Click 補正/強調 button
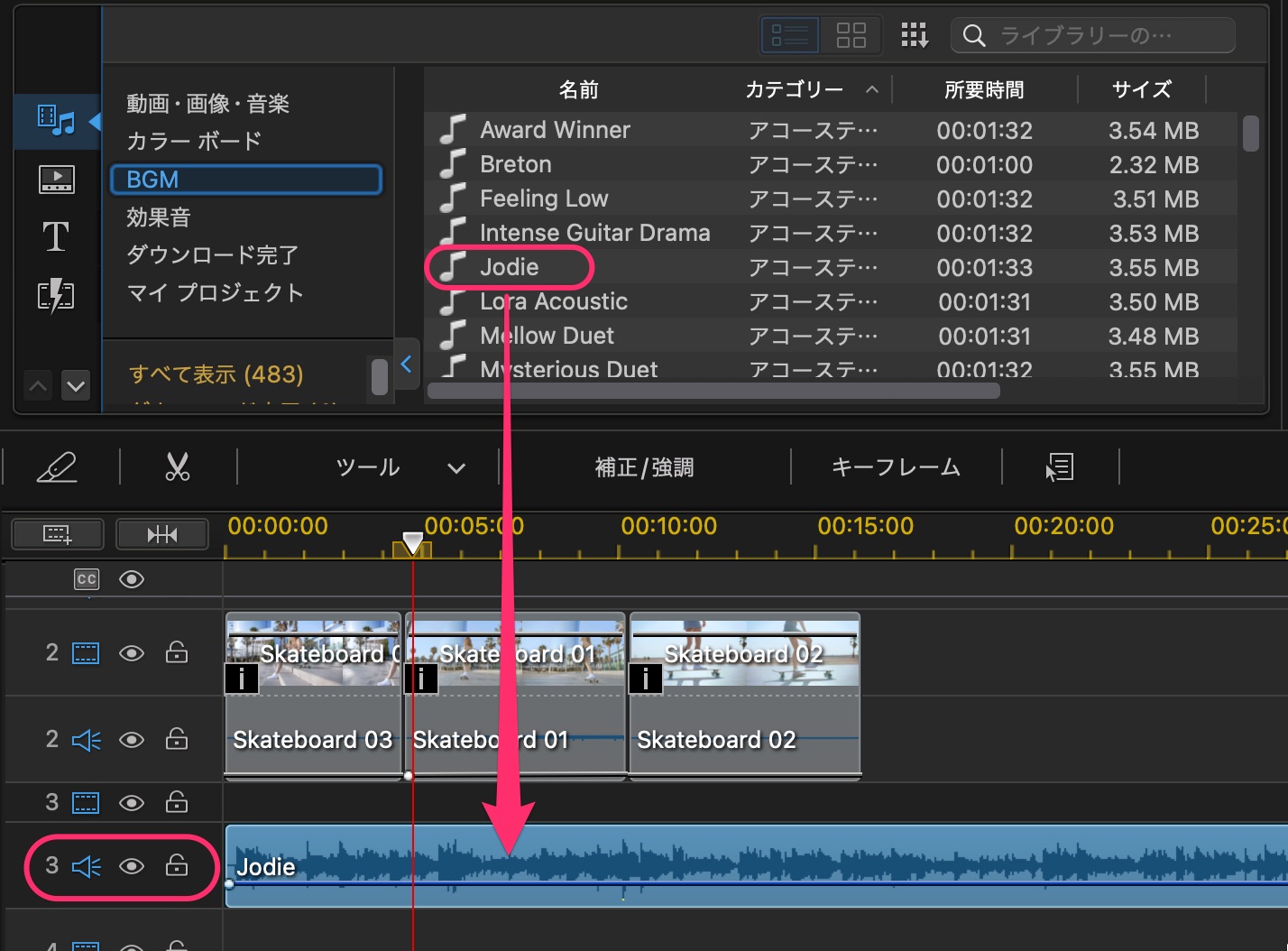The height and width of the screenshot is (951, 1288). pyautogui.click(x=644, y=466)
